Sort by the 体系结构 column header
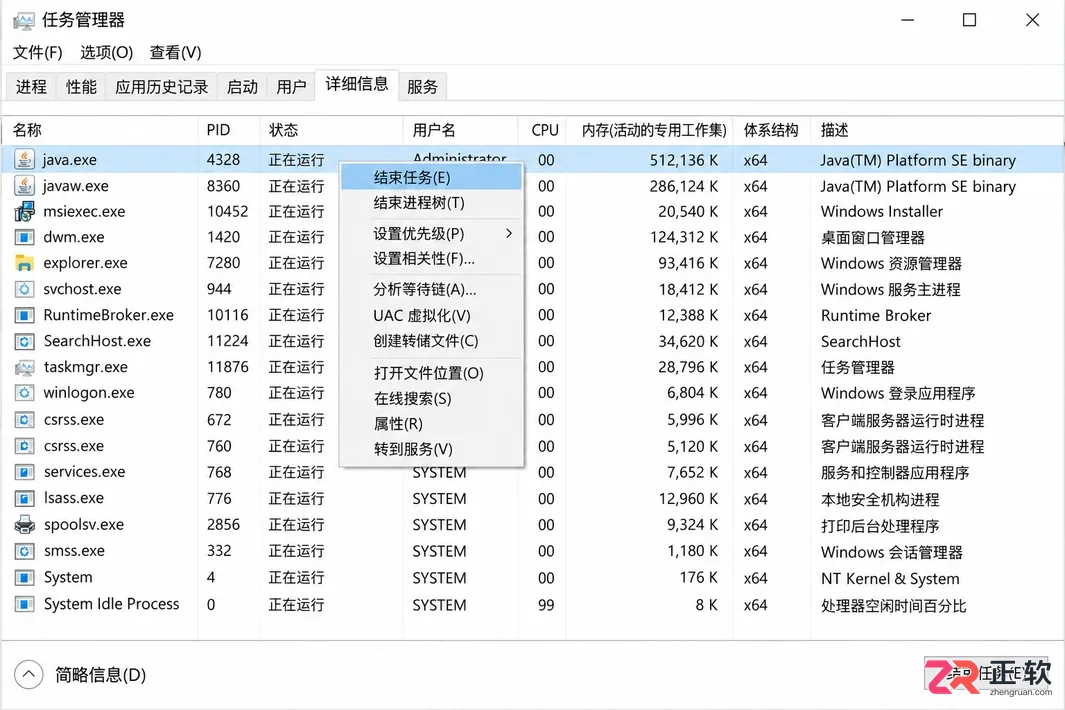Viewport: 1065px width, 710px height. (772, 130)
